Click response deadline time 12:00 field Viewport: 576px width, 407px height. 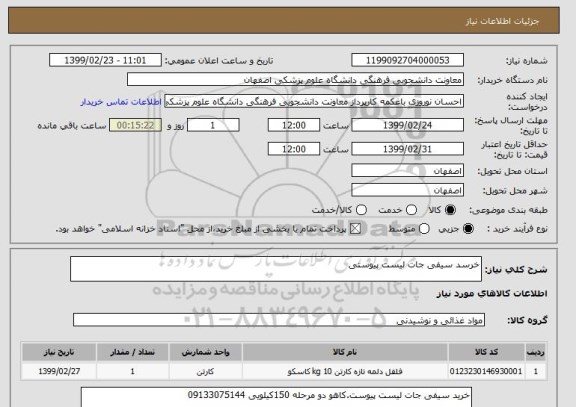click(294, 125)
